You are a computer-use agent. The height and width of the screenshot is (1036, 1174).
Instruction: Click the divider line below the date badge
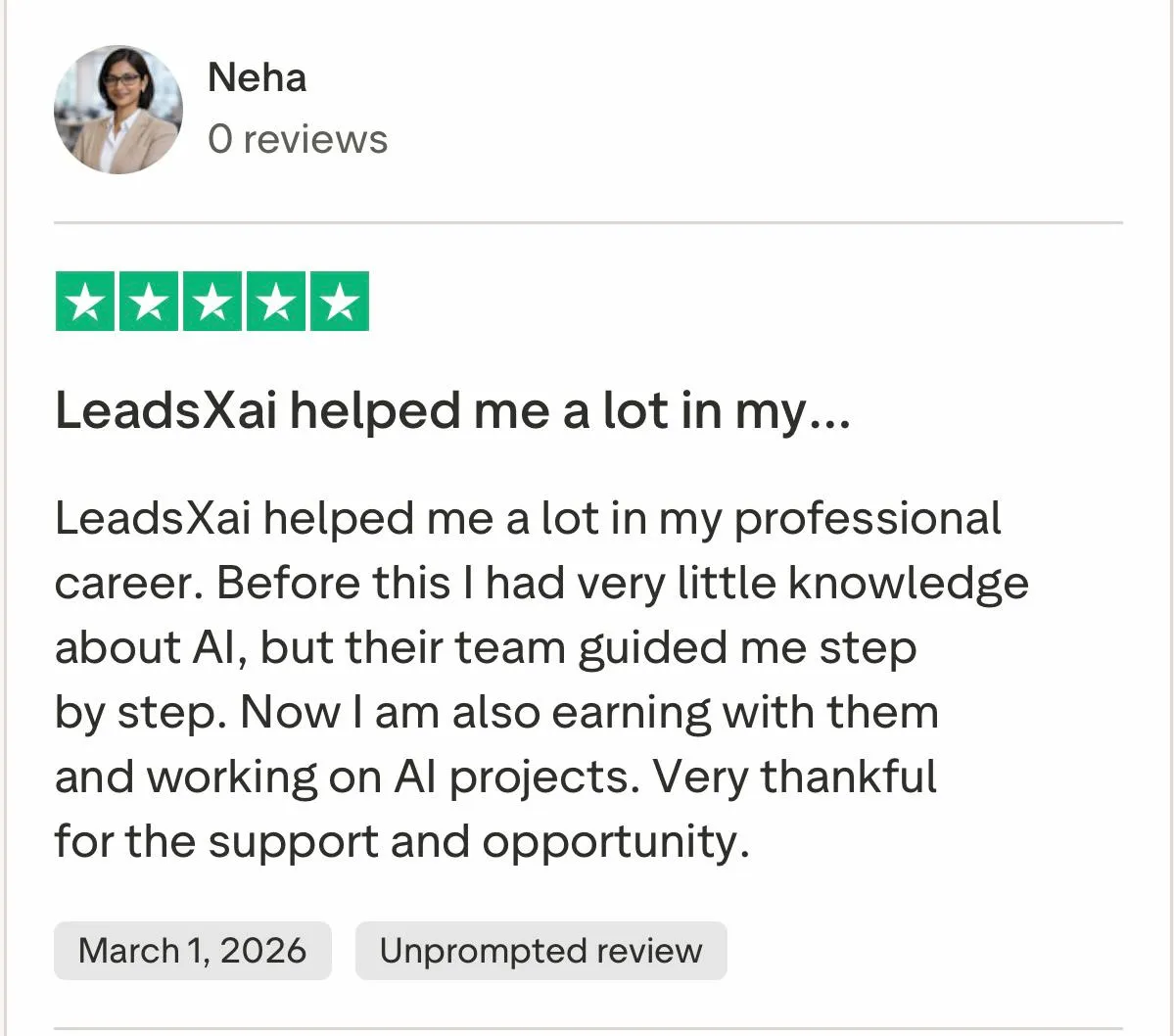click(587, 1029)
